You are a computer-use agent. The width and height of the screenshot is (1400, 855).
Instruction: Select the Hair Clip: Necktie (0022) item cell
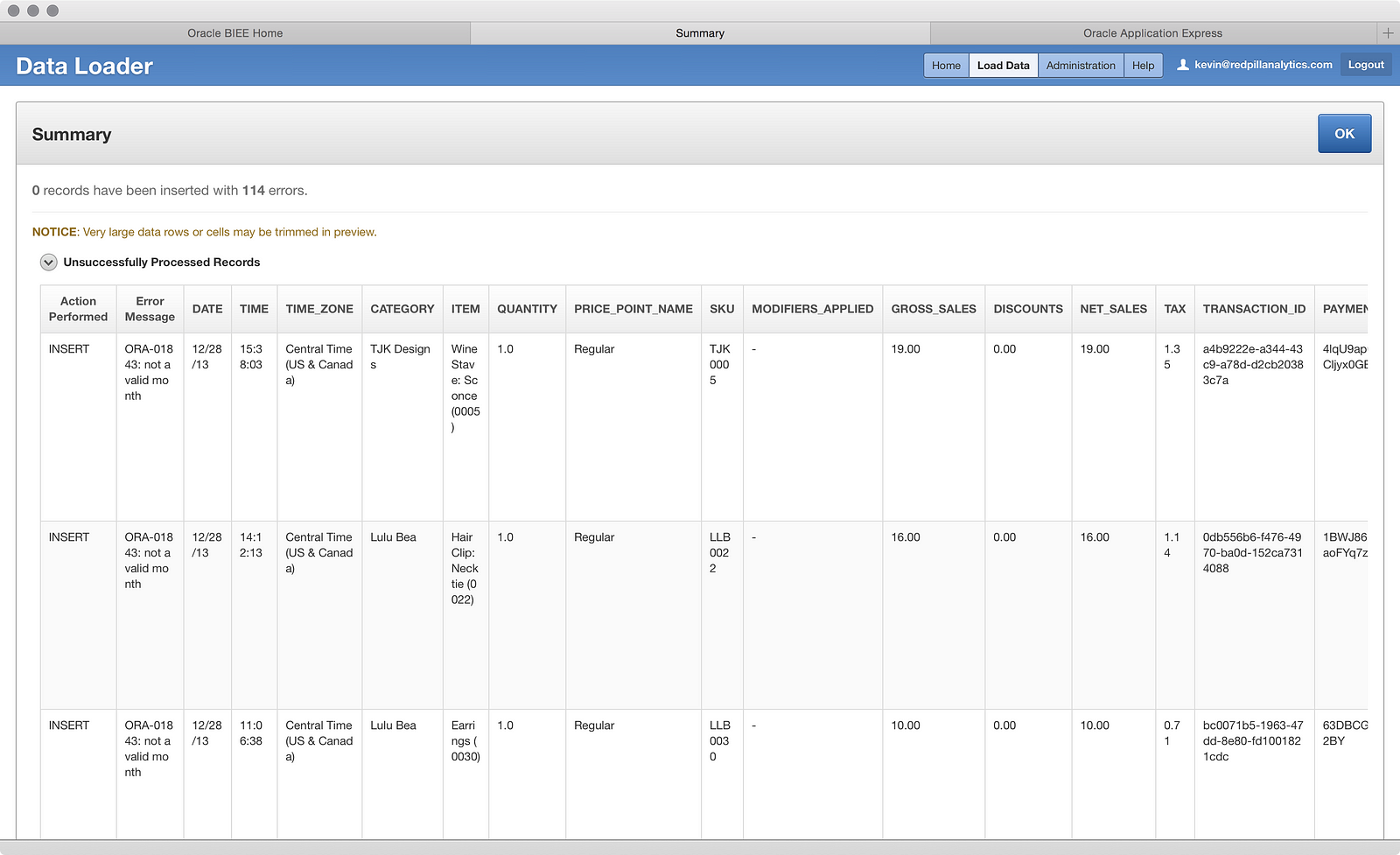pyautogui.click(x=465, y=615)
